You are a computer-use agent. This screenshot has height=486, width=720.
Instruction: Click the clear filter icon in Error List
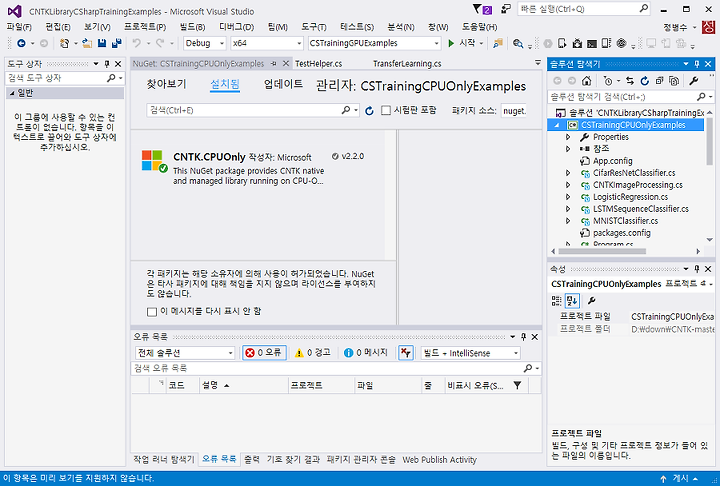point(406,353)
